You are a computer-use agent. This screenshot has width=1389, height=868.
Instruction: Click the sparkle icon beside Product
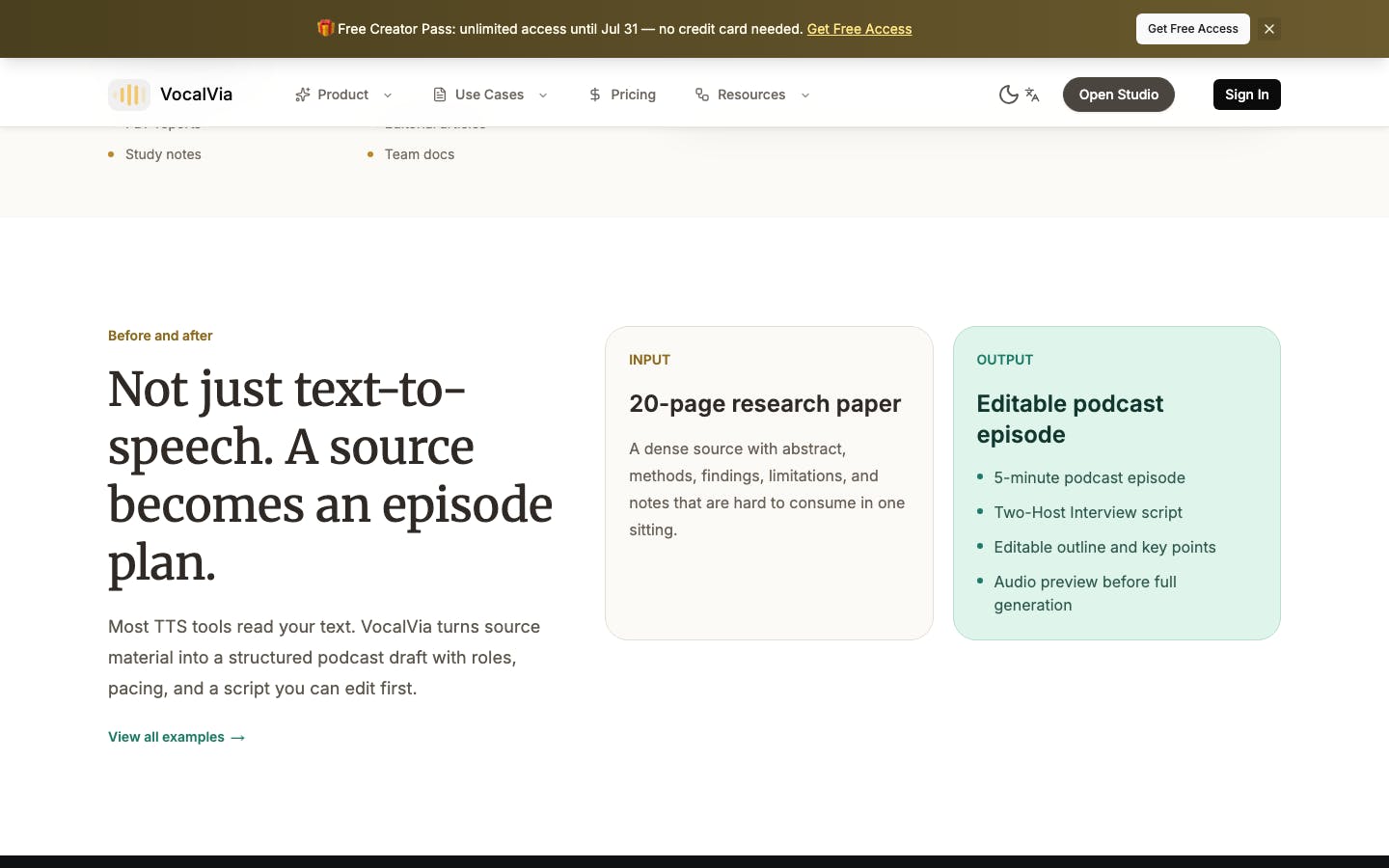click(303, 95)
